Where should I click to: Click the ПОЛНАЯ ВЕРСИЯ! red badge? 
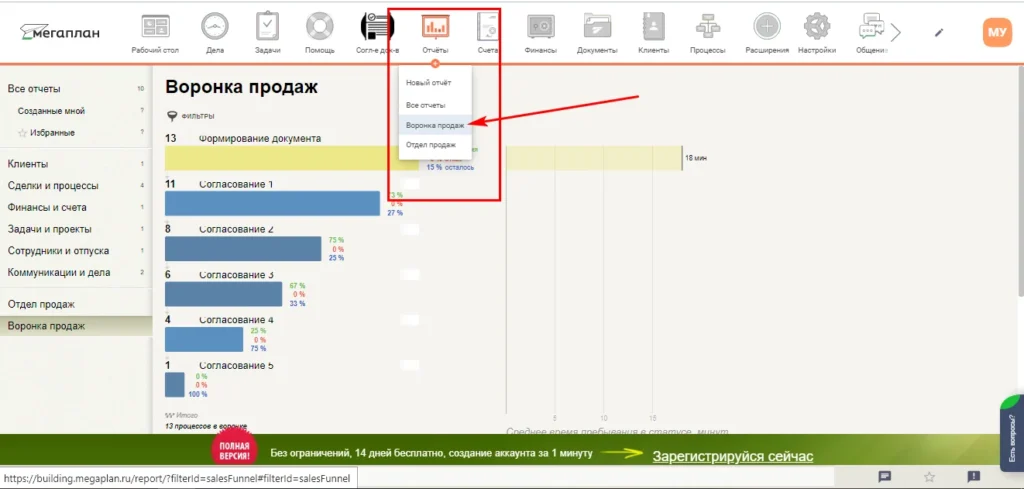pyautogui.click(x=234, y=450)
